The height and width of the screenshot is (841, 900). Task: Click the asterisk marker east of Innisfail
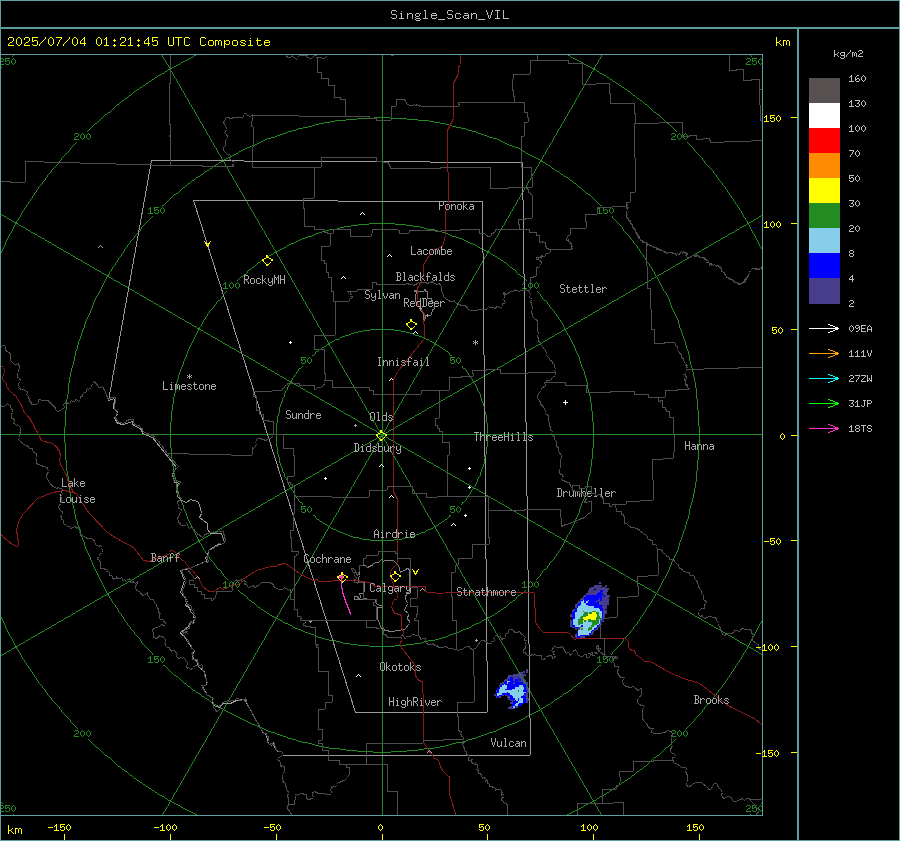coord(475,343)
